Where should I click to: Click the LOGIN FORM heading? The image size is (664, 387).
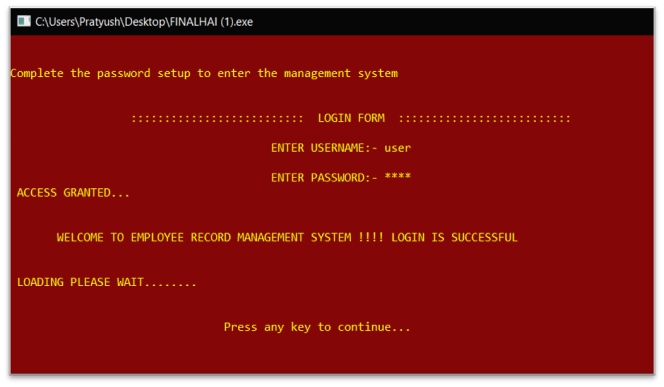(x=351, y=118)
